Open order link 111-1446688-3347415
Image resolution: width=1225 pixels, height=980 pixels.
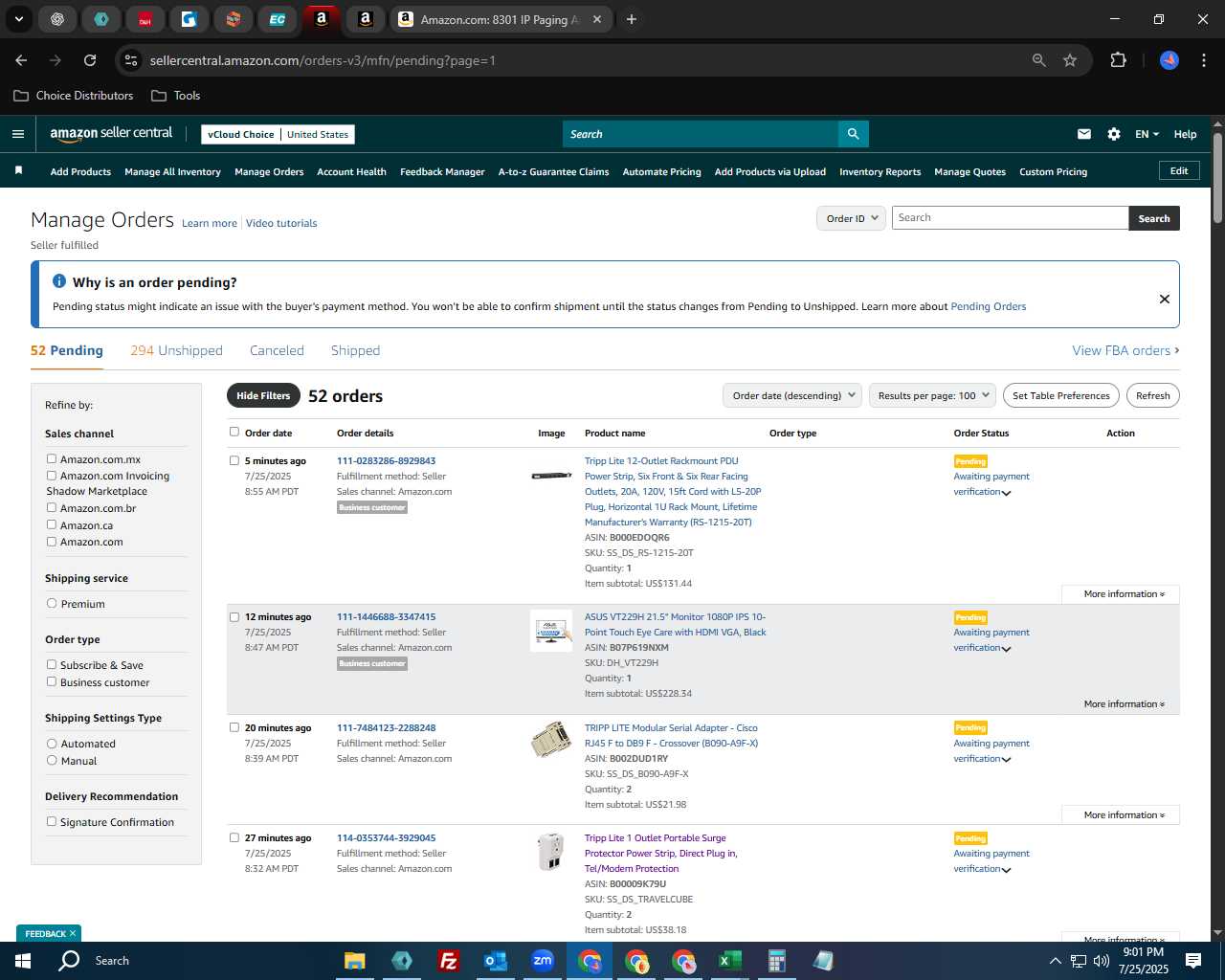click(386, 616)
